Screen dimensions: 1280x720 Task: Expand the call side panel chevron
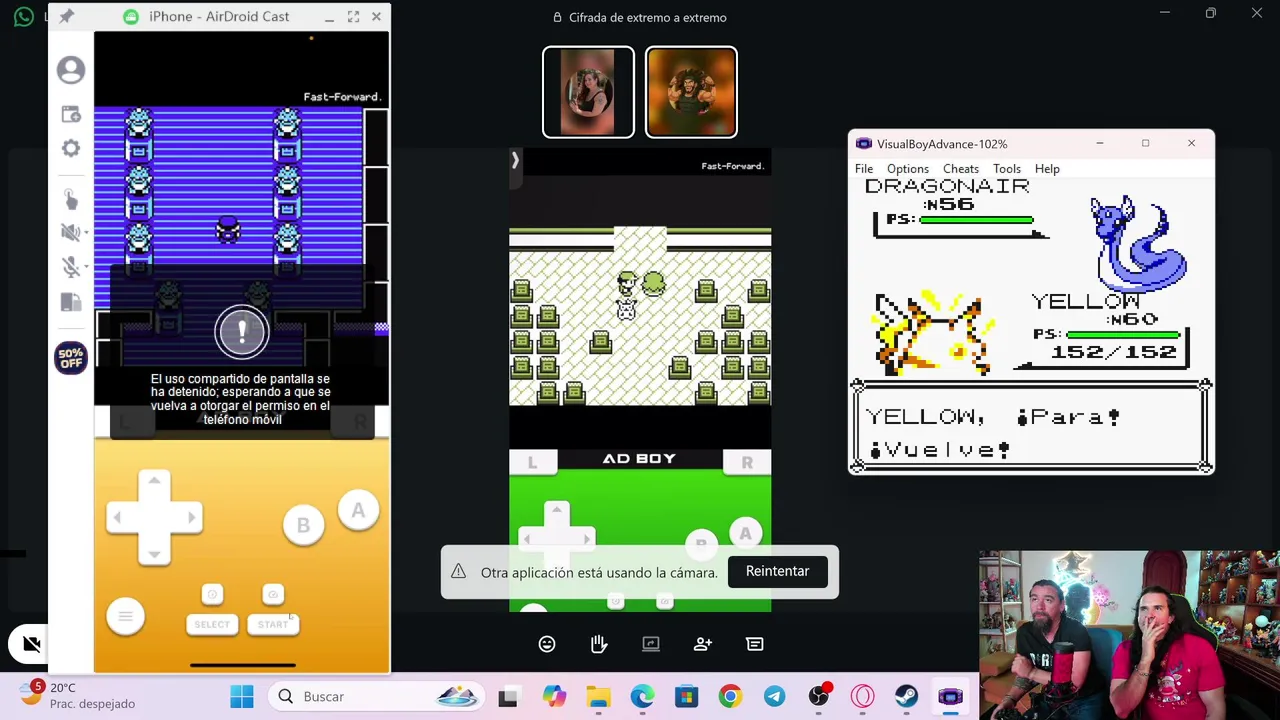(515, 160)
